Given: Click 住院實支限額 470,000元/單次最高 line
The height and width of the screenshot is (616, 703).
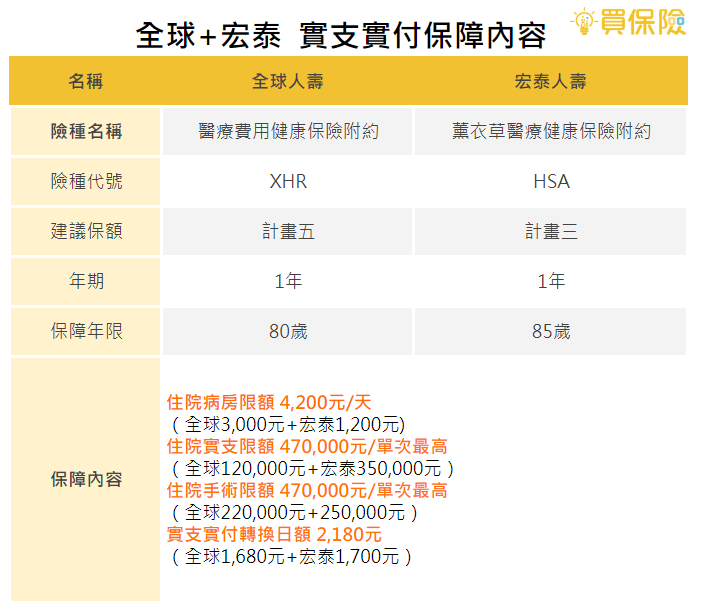Looking at the screenshot, I should 307,447.
